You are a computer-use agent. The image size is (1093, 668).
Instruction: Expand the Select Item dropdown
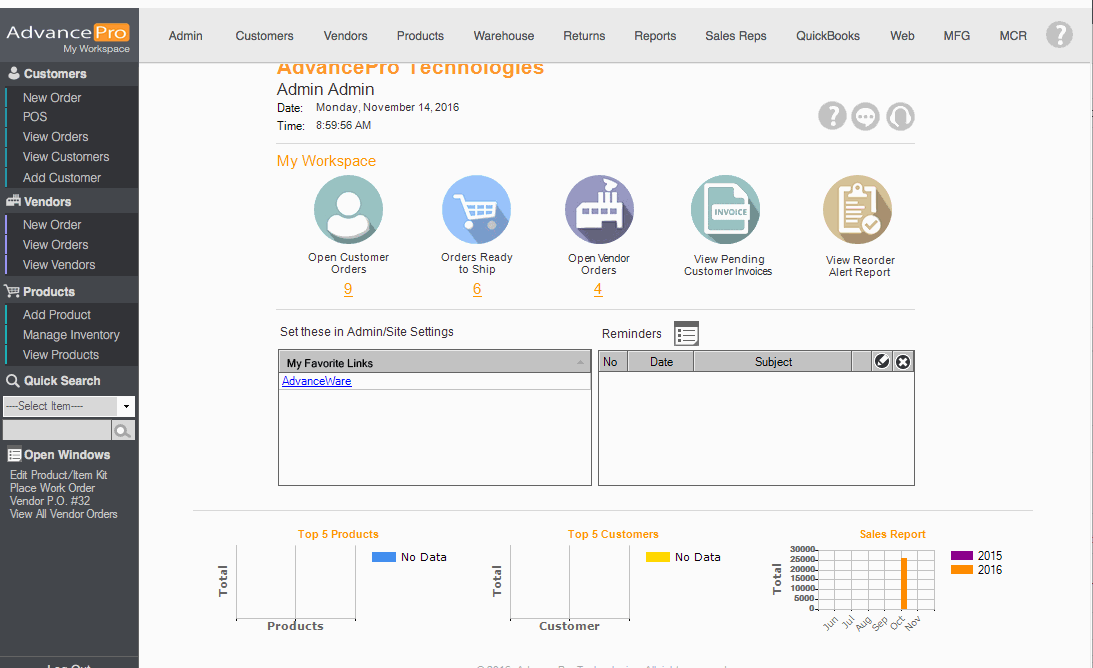tap(126, 407)
